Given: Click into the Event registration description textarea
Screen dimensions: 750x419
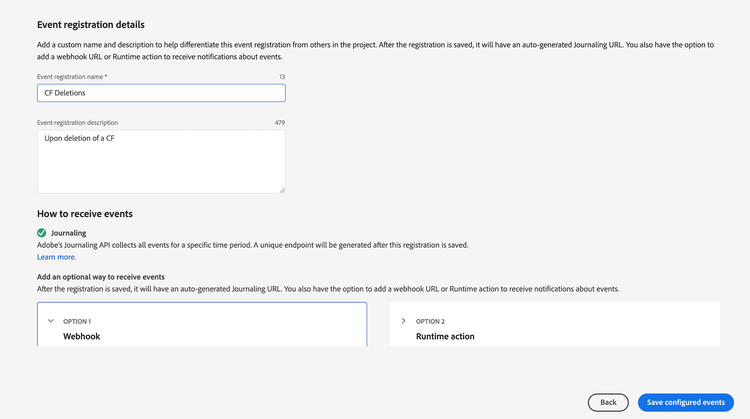Looking at the screenshot, I should coord(161,161).
